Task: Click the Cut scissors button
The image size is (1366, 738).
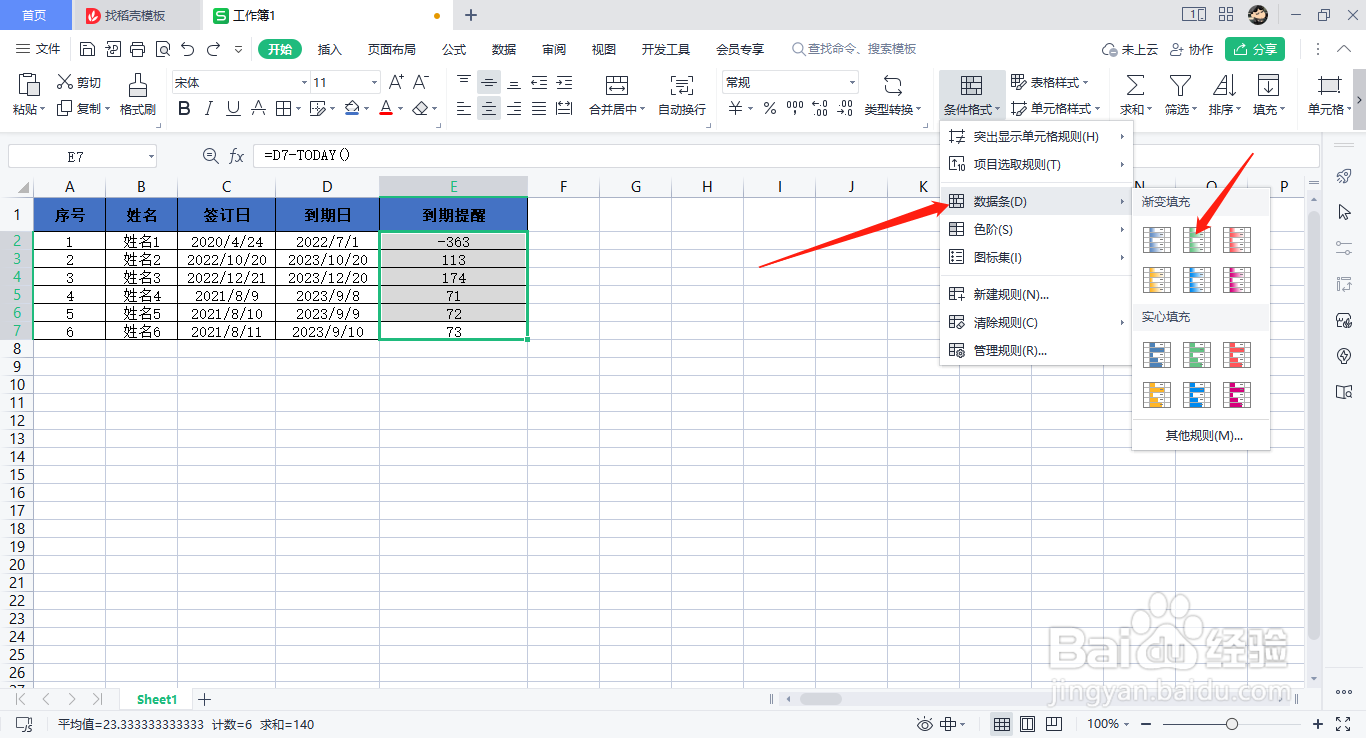Action: click(x=80, y=83)
